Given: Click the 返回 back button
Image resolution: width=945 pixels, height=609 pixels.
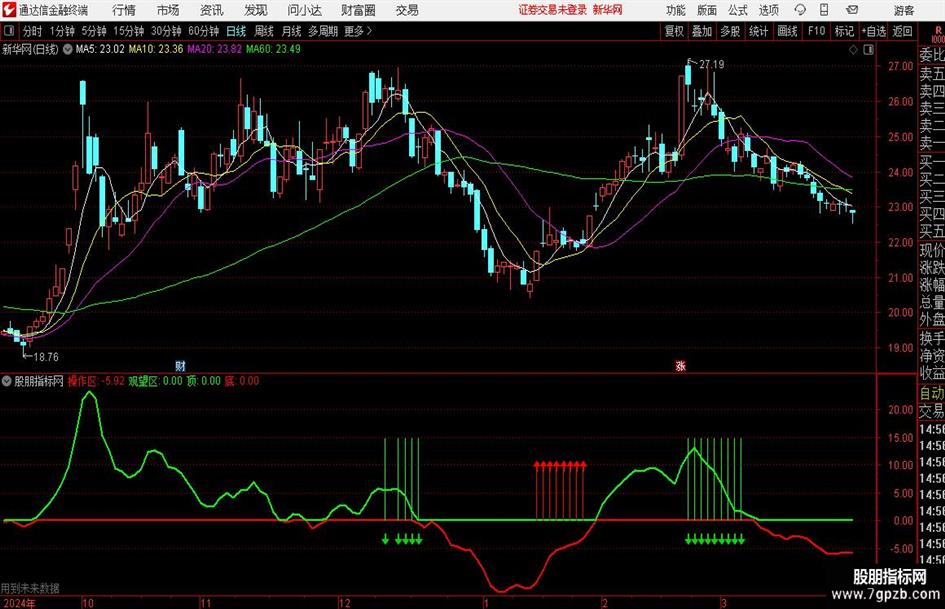Looking at the screenshot, I should pos(902,31).
